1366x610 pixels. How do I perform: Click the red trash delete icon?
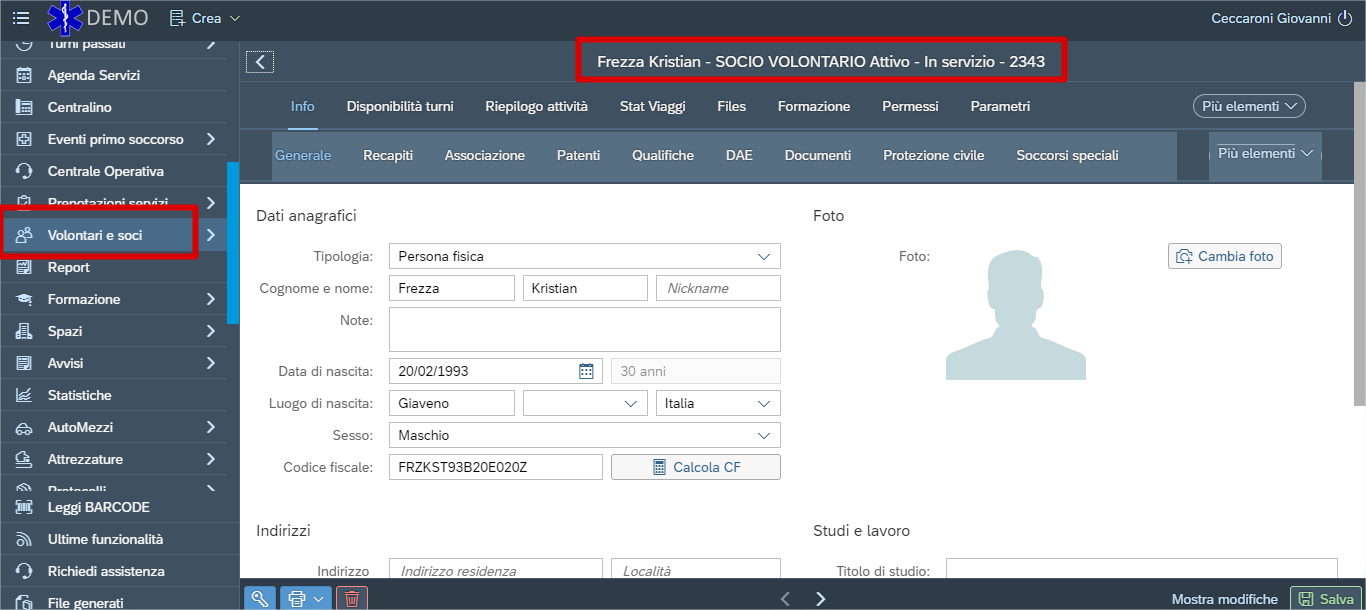tap(352, 598)
